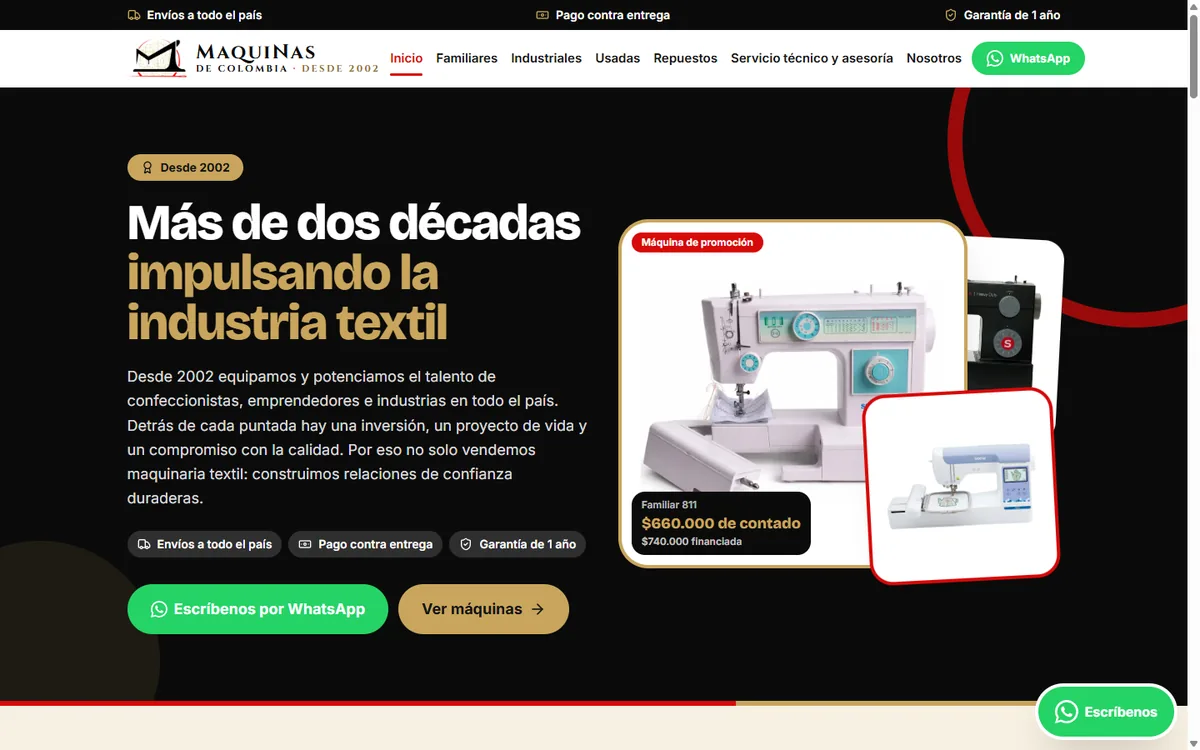Click the shield icon in hero Garantía chip
Image resolution: width=1200 pixels, height=750 pixels.
(466, 544)
